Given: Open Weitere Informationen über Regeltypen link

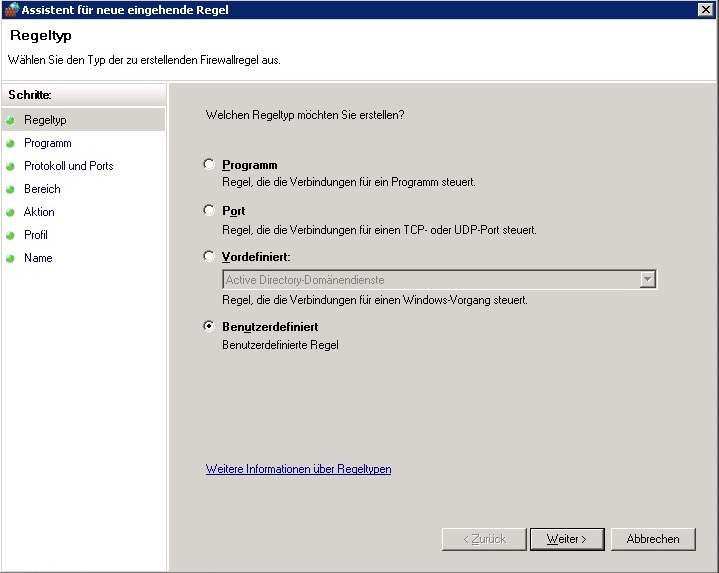Looking at the screenshot, I should [x=298, y=469].
